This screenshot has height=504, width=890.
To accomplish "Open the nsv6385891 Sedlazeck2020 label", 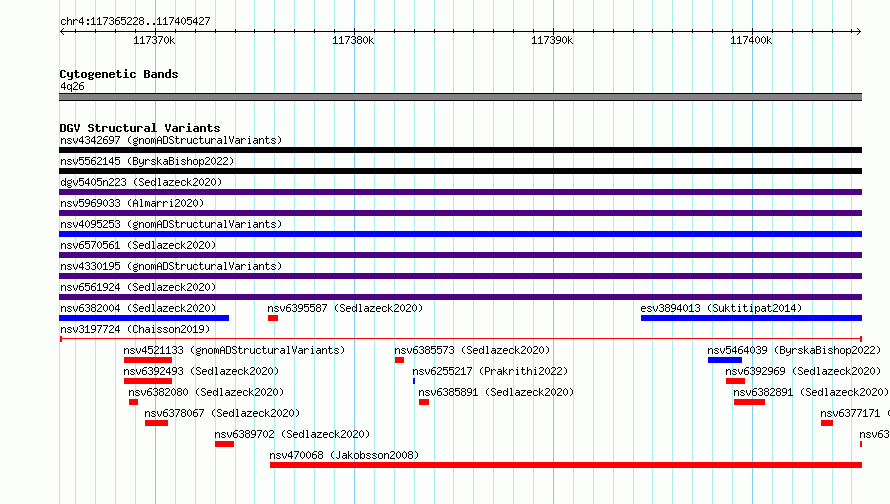I will pyautogui.click(x=496, y=392).
